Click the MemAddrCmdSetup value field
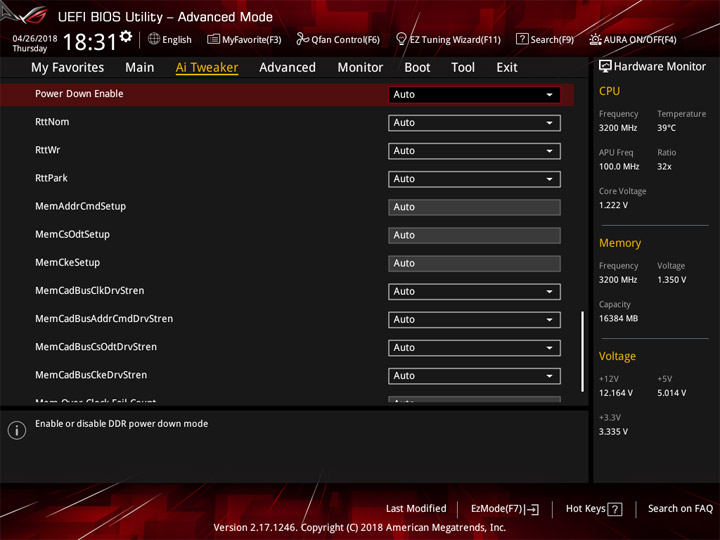 point(474,207)
